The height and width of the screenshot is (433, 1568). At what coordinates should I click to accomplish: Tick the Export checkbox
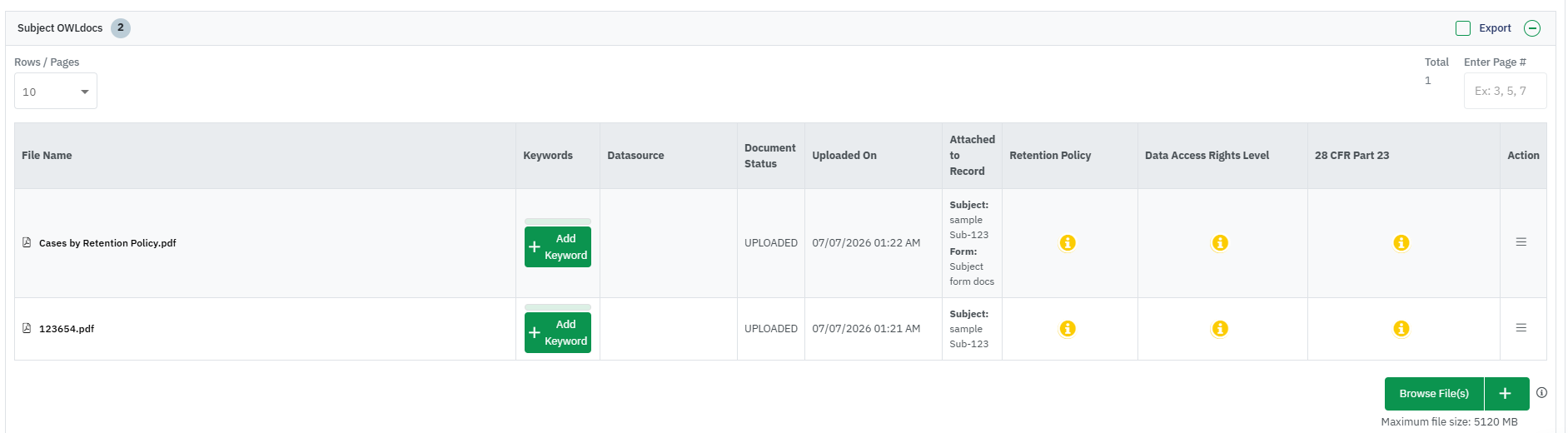click(1463, 28)
